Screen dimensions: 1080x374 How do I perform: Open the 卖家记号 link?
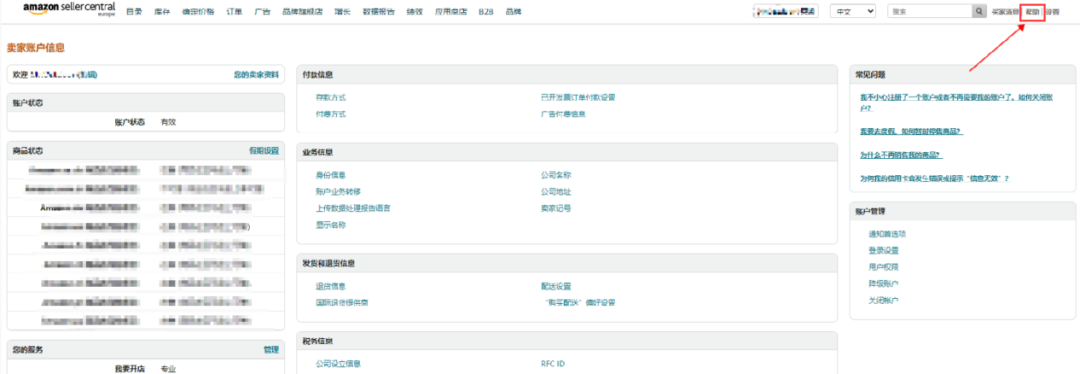(556, 208)
